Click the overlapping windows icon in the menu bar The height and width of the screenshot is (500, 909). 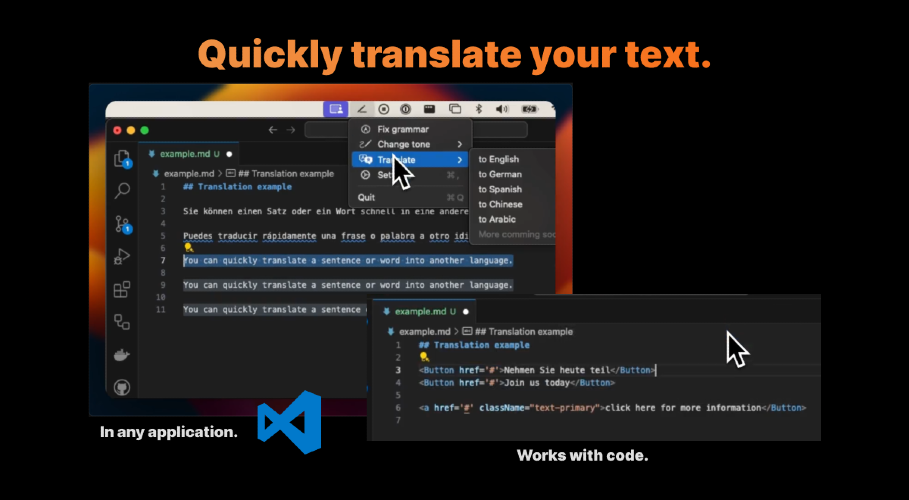point(455,109)
